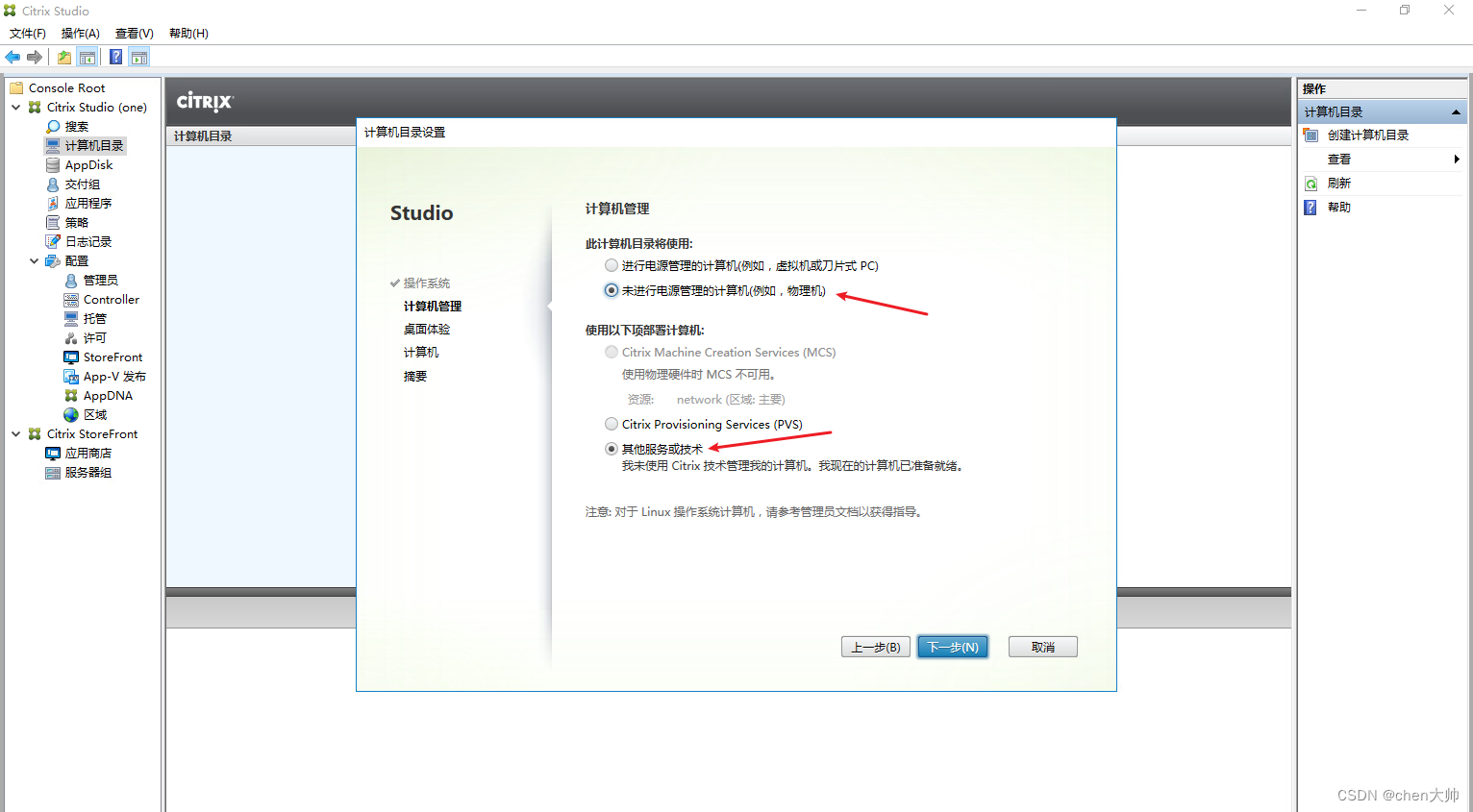
Task: Go to the 计算机管理 wizard step
Action: tap(433, 306)
